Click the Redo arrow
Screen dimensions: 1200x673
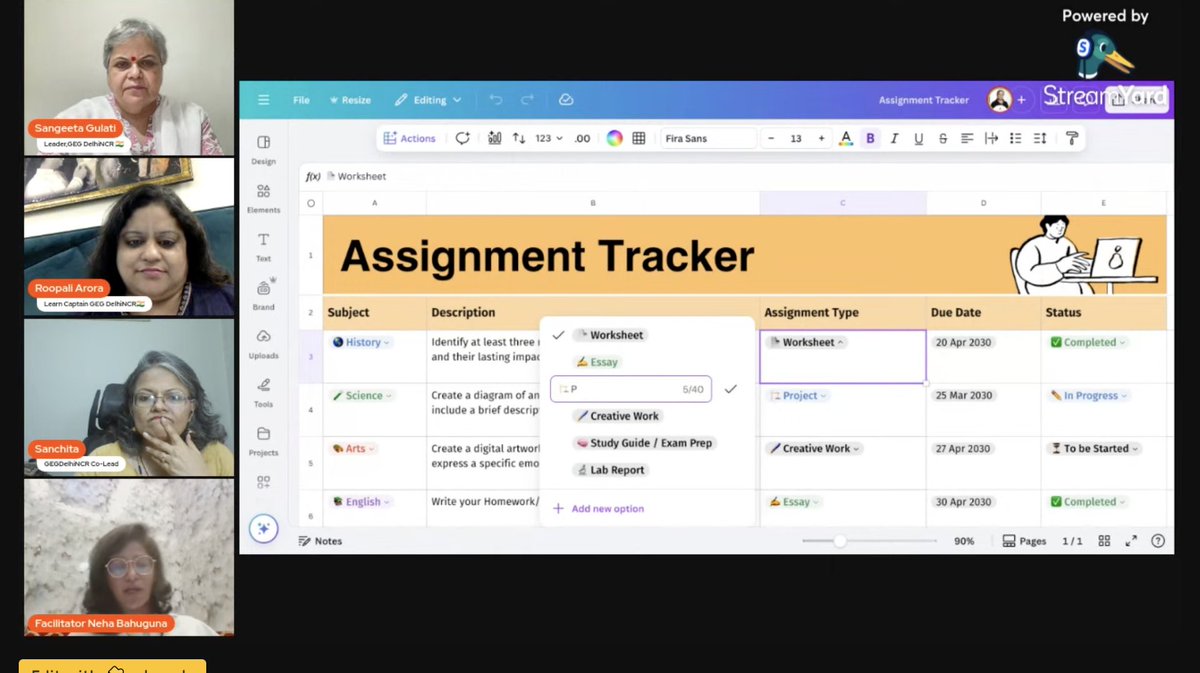pyautogui.click(x=527, y=100)
